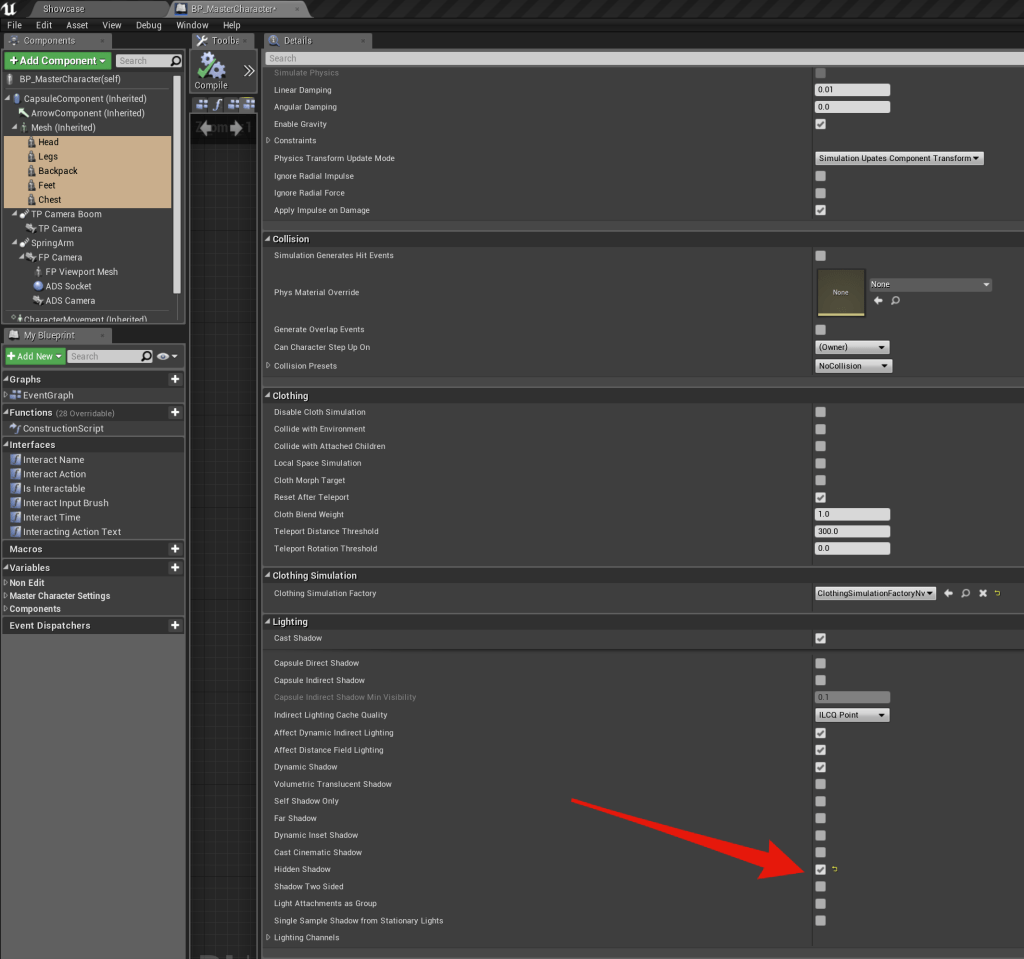This screenshot has width=1024, height=959.
Task: Click the Add Component button
Action: 57,61
